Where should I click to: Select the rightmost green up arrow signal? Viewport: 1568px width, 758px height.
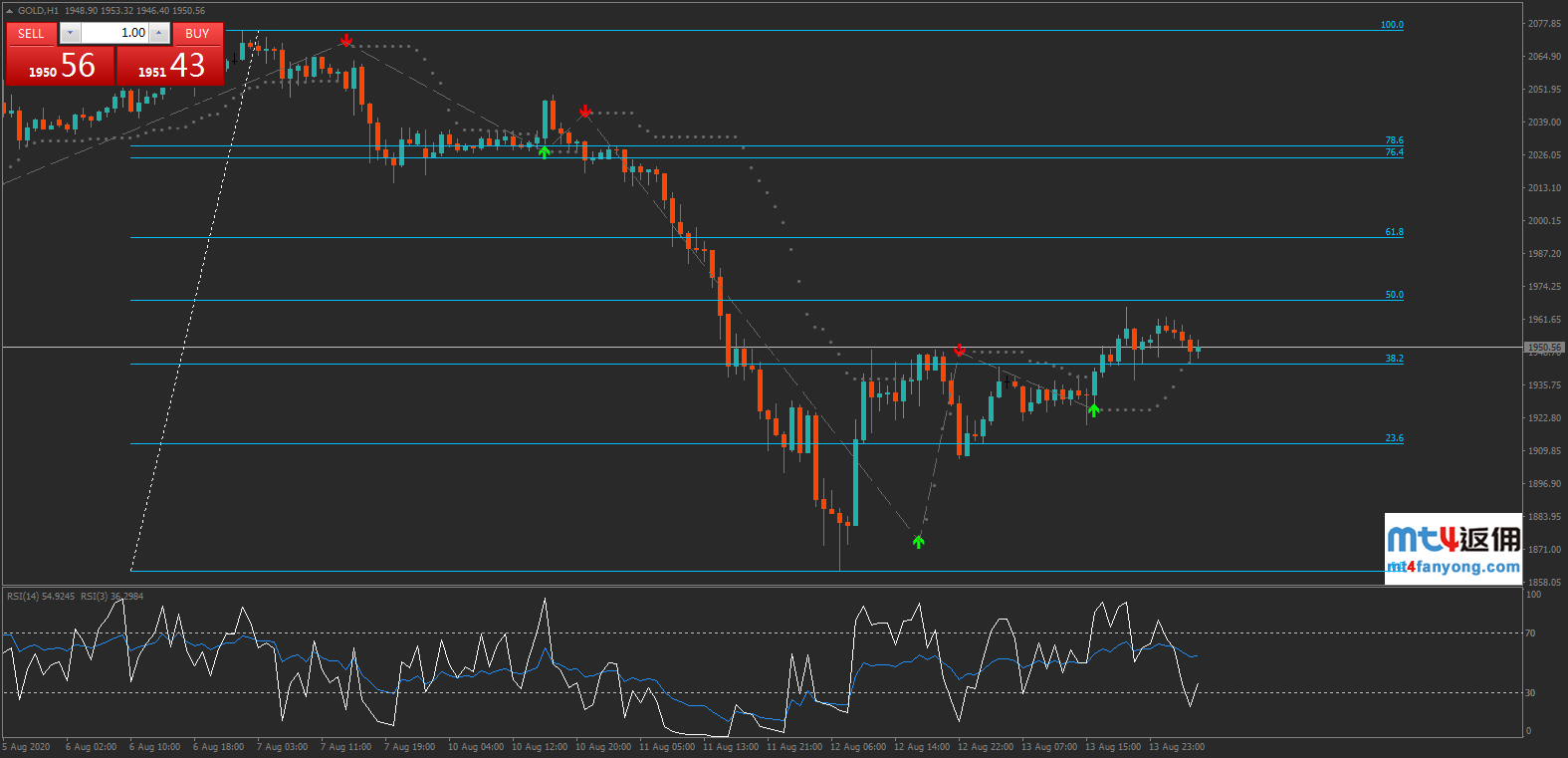coord(1093,409)
